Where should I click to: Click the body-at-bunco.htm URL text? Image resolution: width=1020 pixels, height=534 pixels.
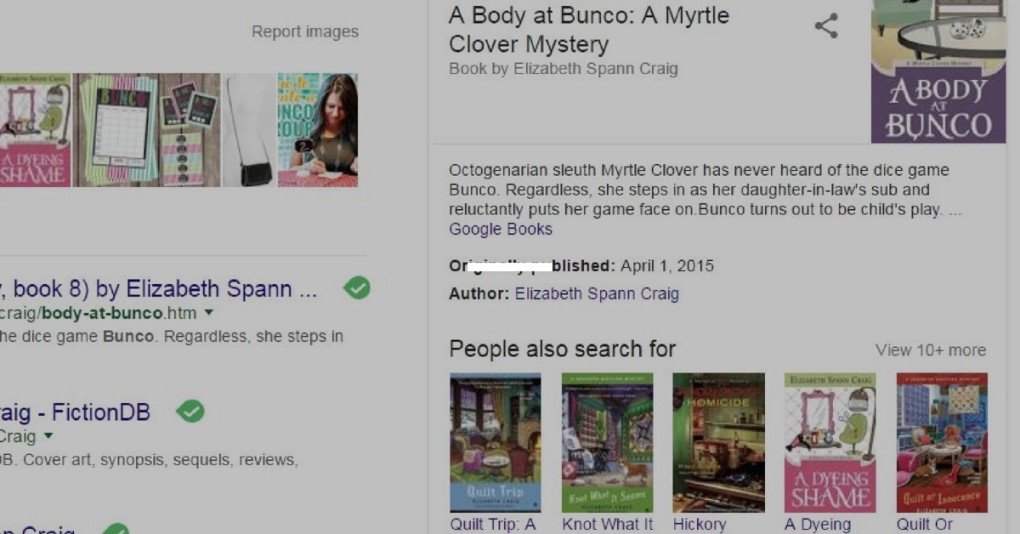tap(98, 313)
